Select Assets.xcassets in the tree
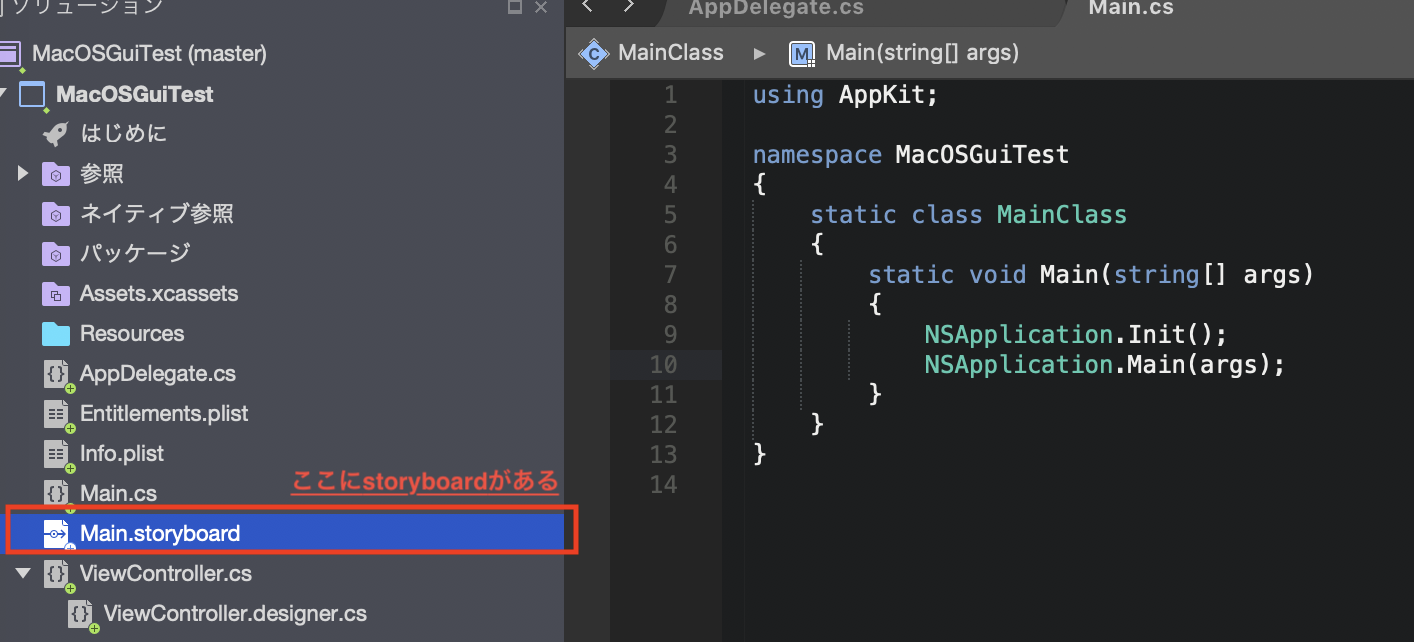 click(159, 294)
